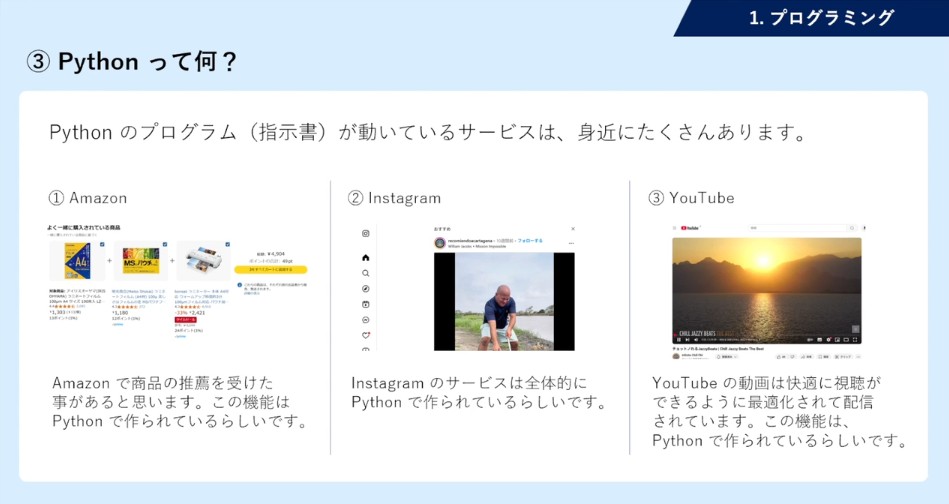Open the YouTube subscribed bell dropdown
Viewport: 949px width, 504px height.
click(727, 357)
